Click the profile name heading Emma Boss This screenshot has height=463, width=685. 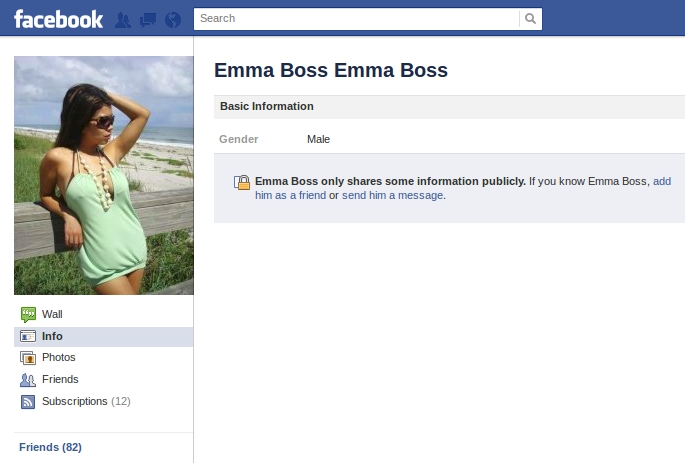point(331,70)
